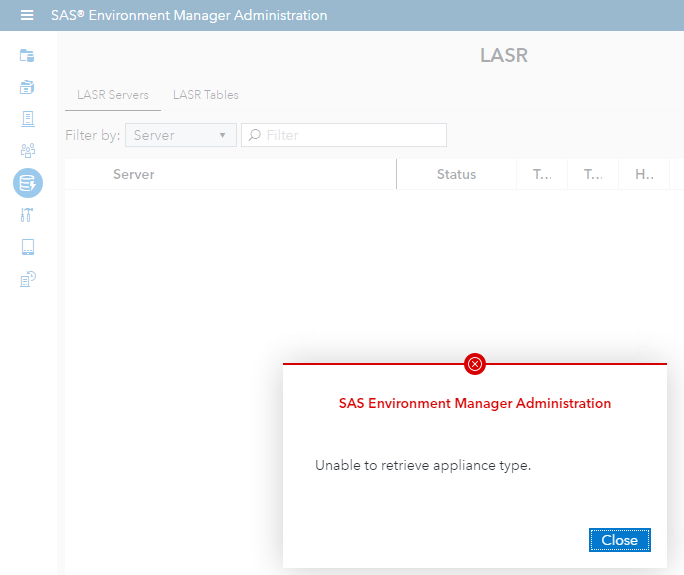Open the Users icon in sidebar
This screenshot has height=575, width=684.
tap(27, 151)
